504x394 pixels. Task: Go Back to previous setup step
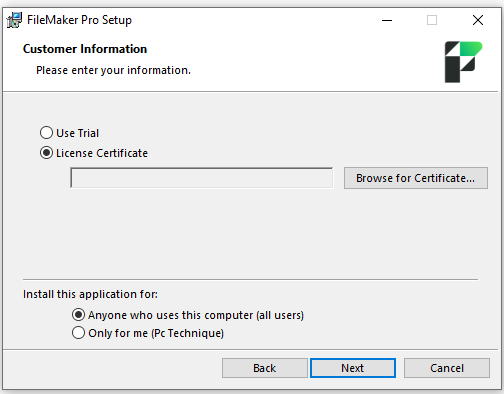[x=265, y=368]
